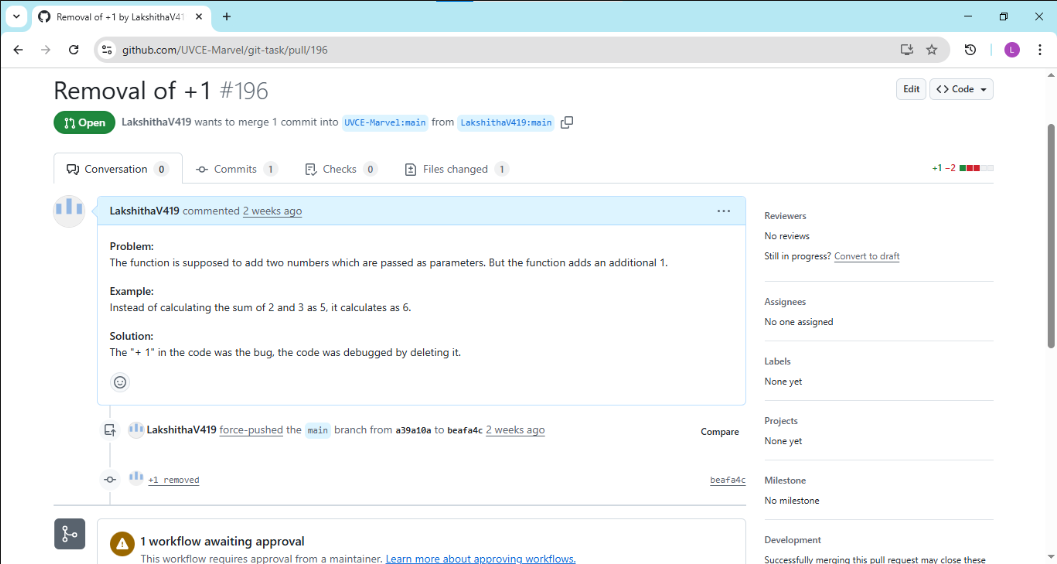The image size is (1057, 564).
Task: Click the main branch label in timeline
Action: click(x=318, y=430)
